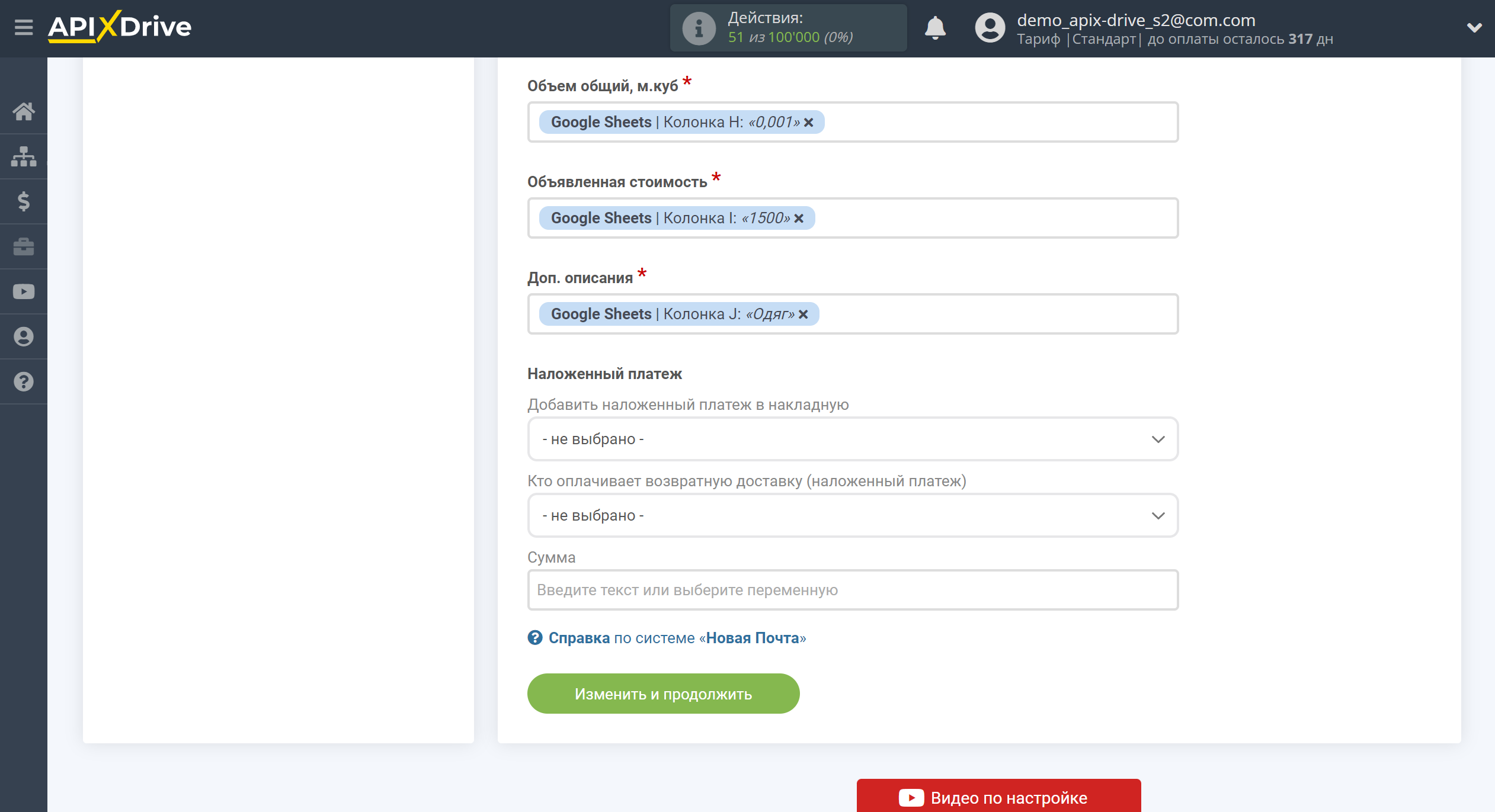Click Изменить и продолжить button

[x=663, y=694]
